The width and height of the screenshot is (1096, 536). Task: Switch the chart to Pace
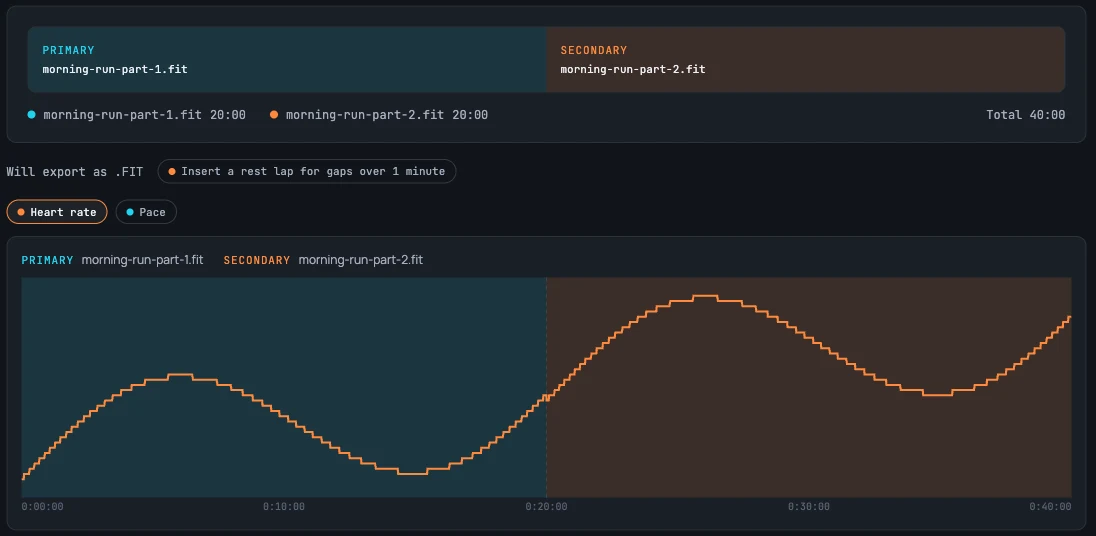pyautogui.click(x=146, y=212)
